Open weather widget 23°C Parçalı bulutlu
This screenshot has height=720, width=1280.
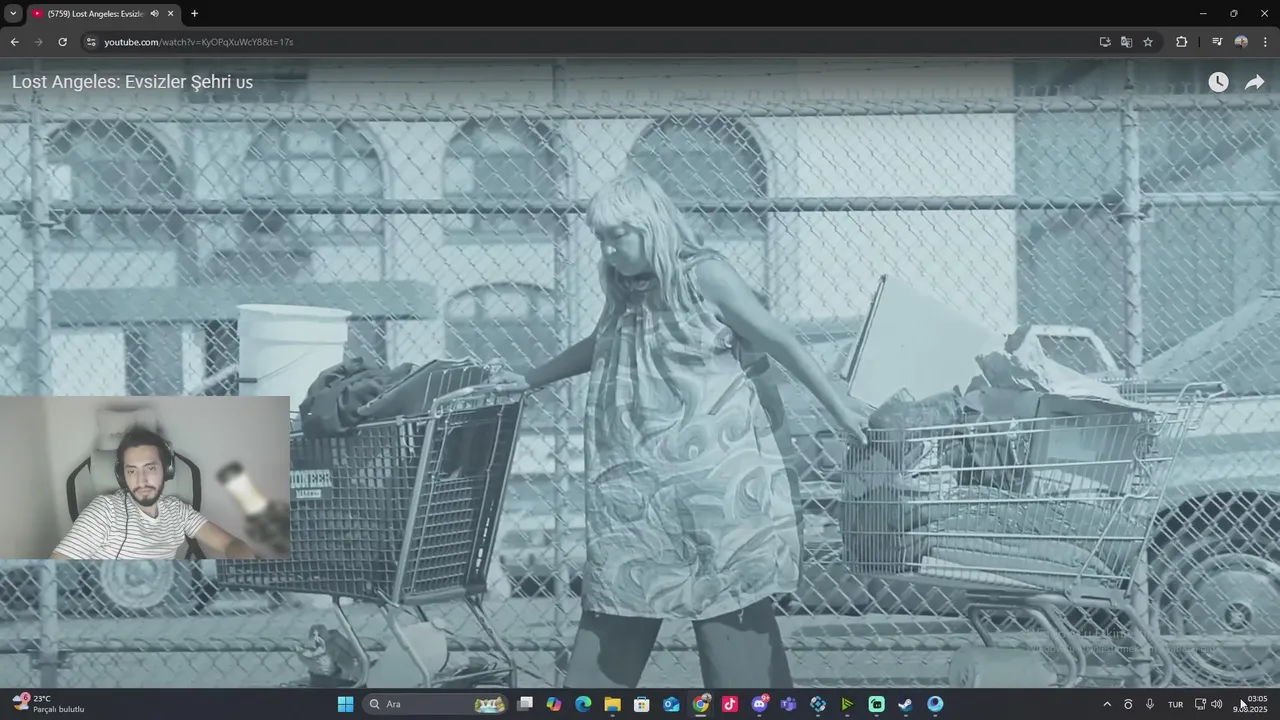50,704
